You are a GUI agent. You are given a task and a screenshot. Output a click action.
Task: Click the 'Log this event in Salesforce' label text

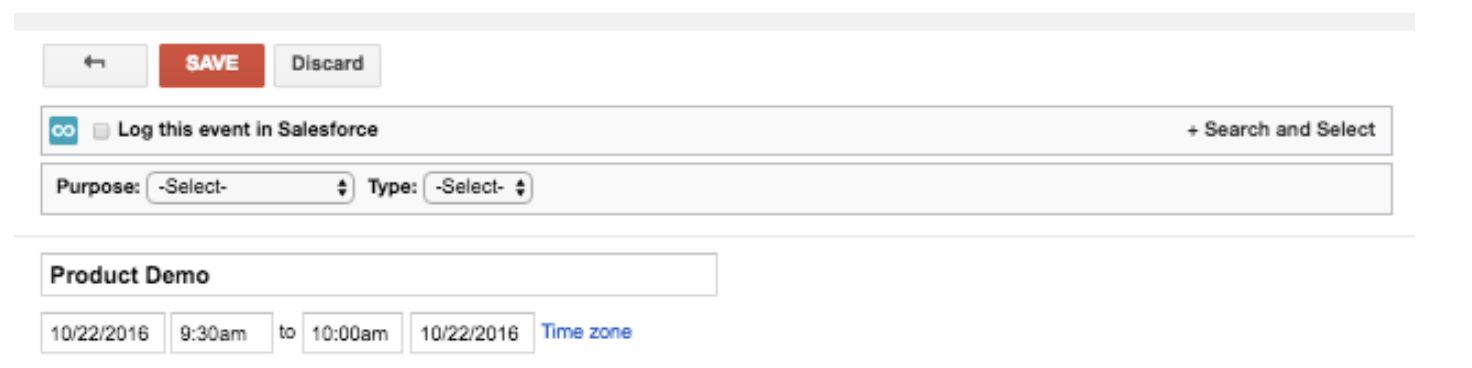(248, 129)
